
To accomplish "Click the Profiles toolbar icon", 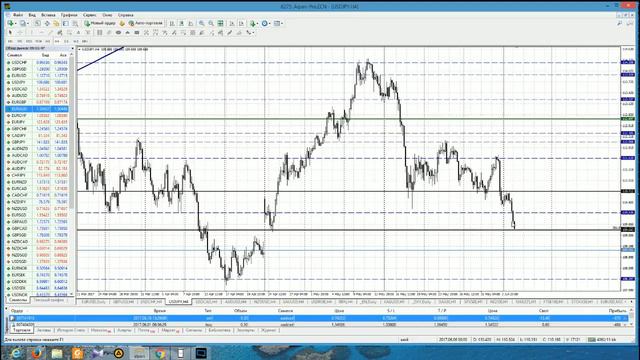I will (23, 23).
